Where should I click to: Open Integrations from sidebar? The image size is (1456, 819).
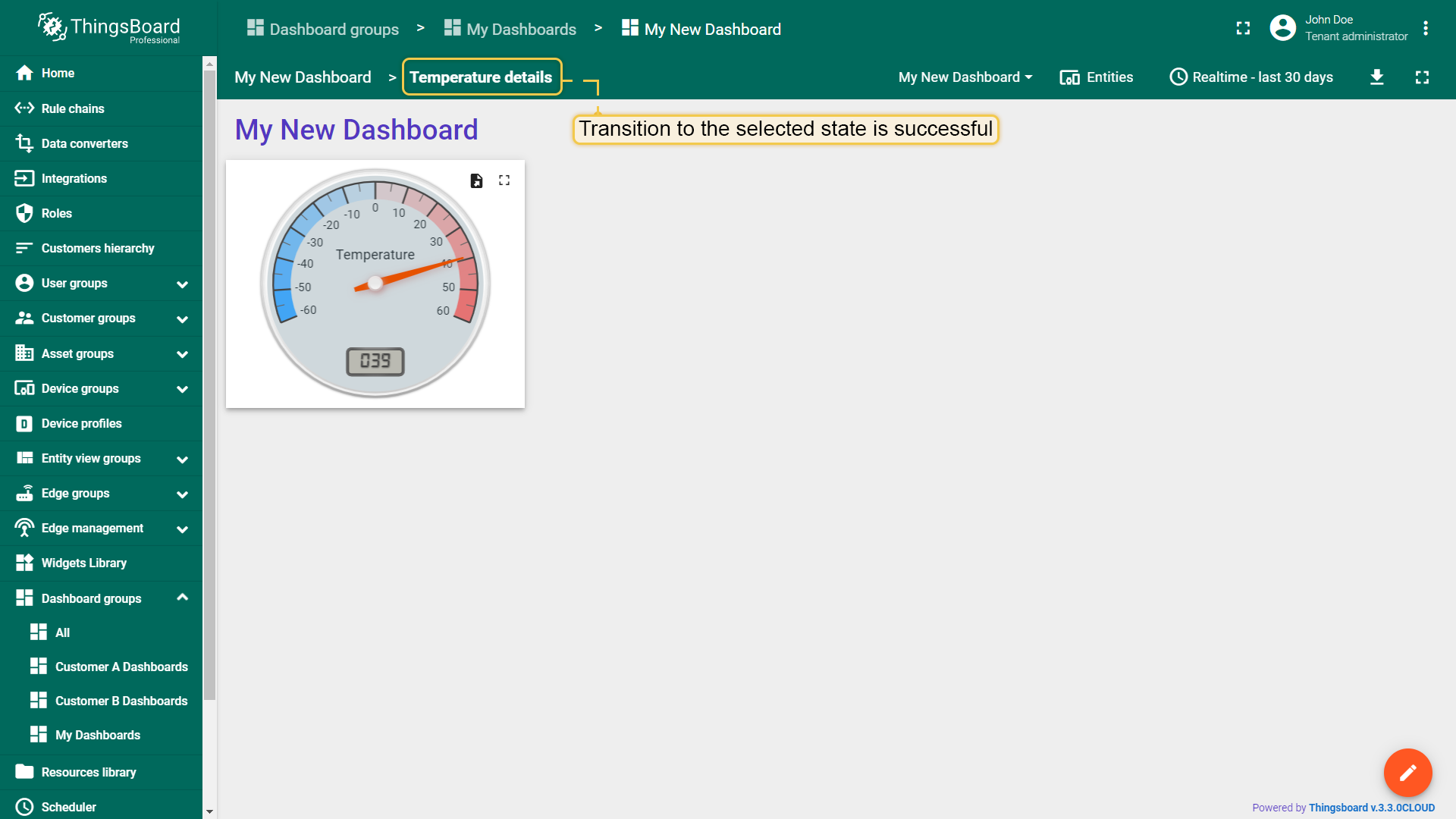click(x=101, y=178)
